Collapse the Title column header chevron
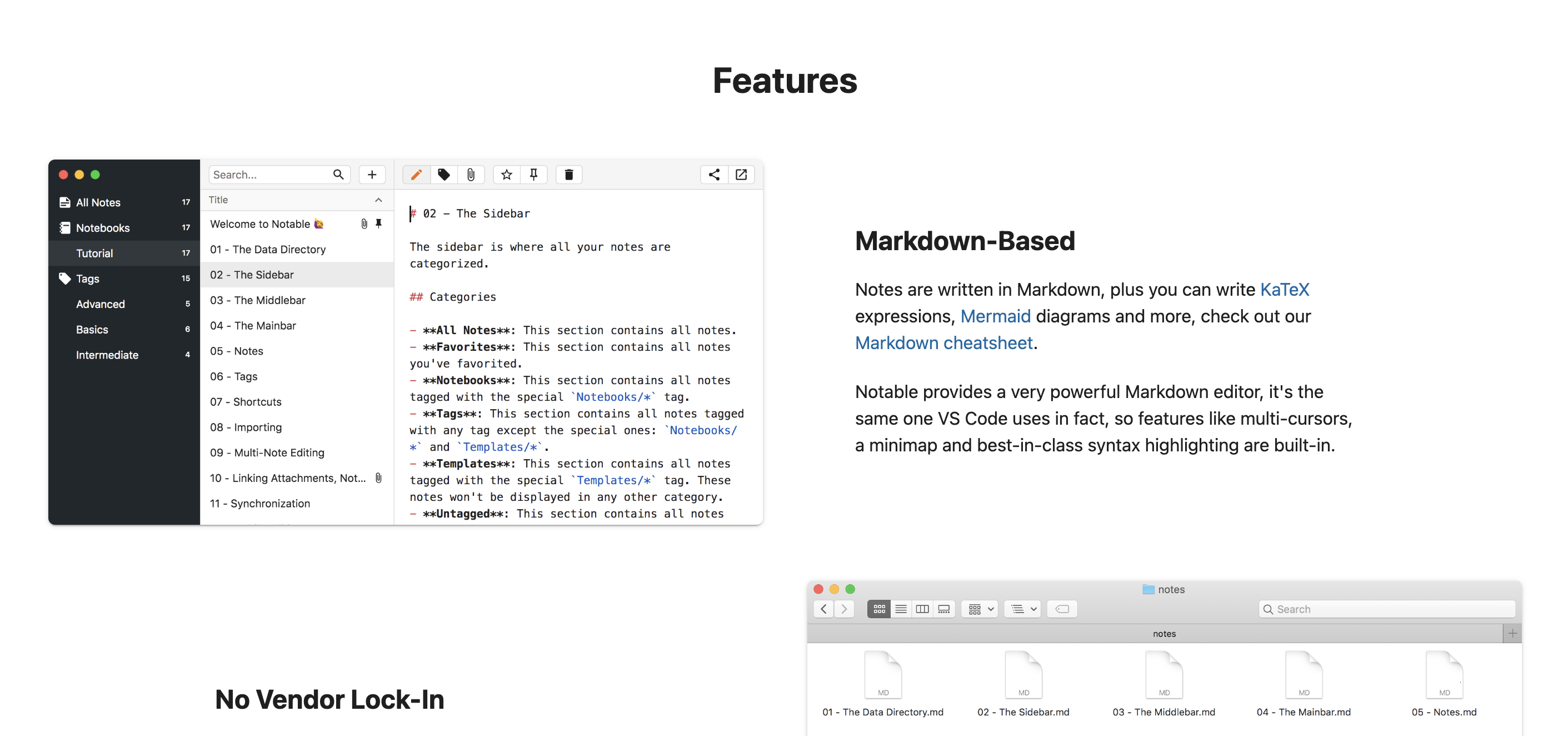The image size is (1568, 736). [378, 200]
